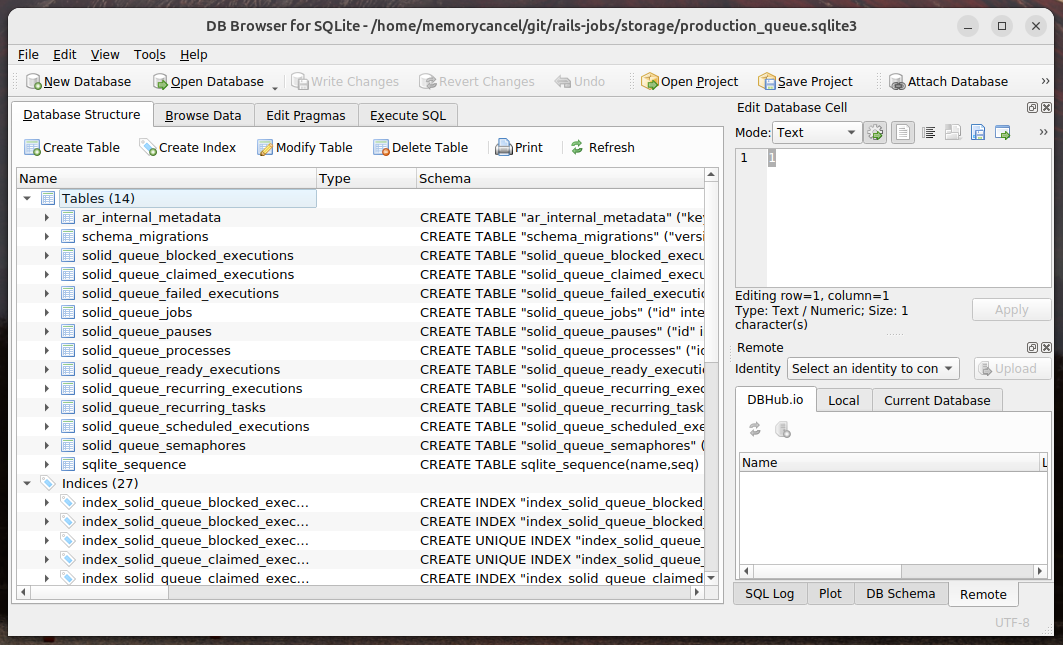Open the Select an identity dropdown
Image resolution: width=1063 pixels, height=645 pixels.
[873, 368]
